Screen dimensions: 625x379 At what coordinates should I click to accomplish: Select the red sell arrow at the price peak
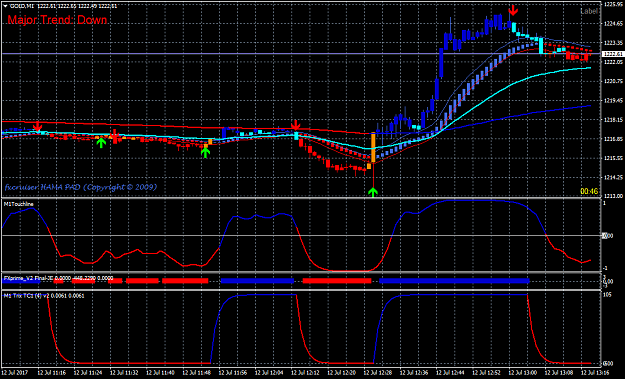pyautogui.click(x=513, y=11)
